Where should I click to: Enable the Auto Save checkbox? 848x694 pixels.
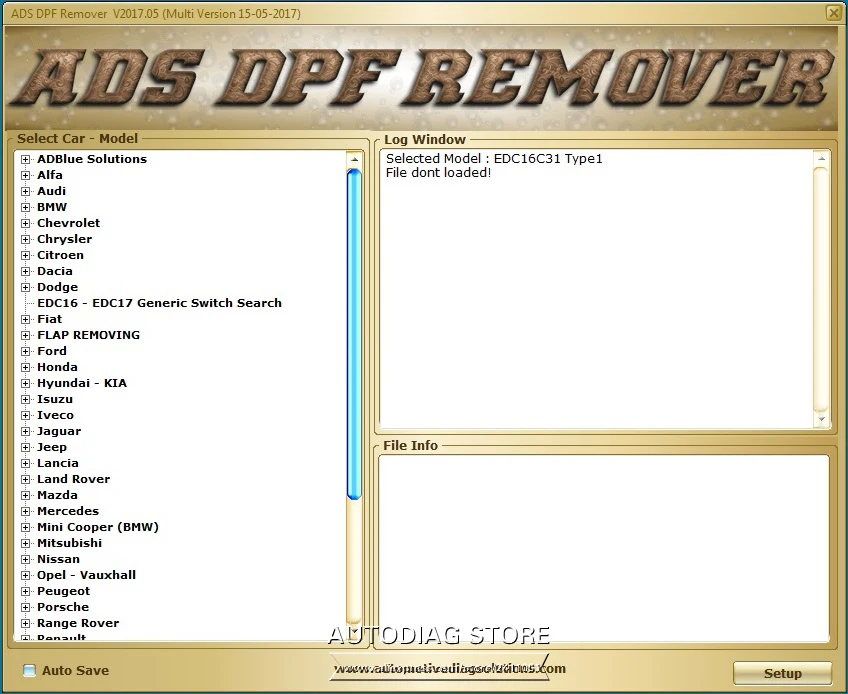point(30,671)
